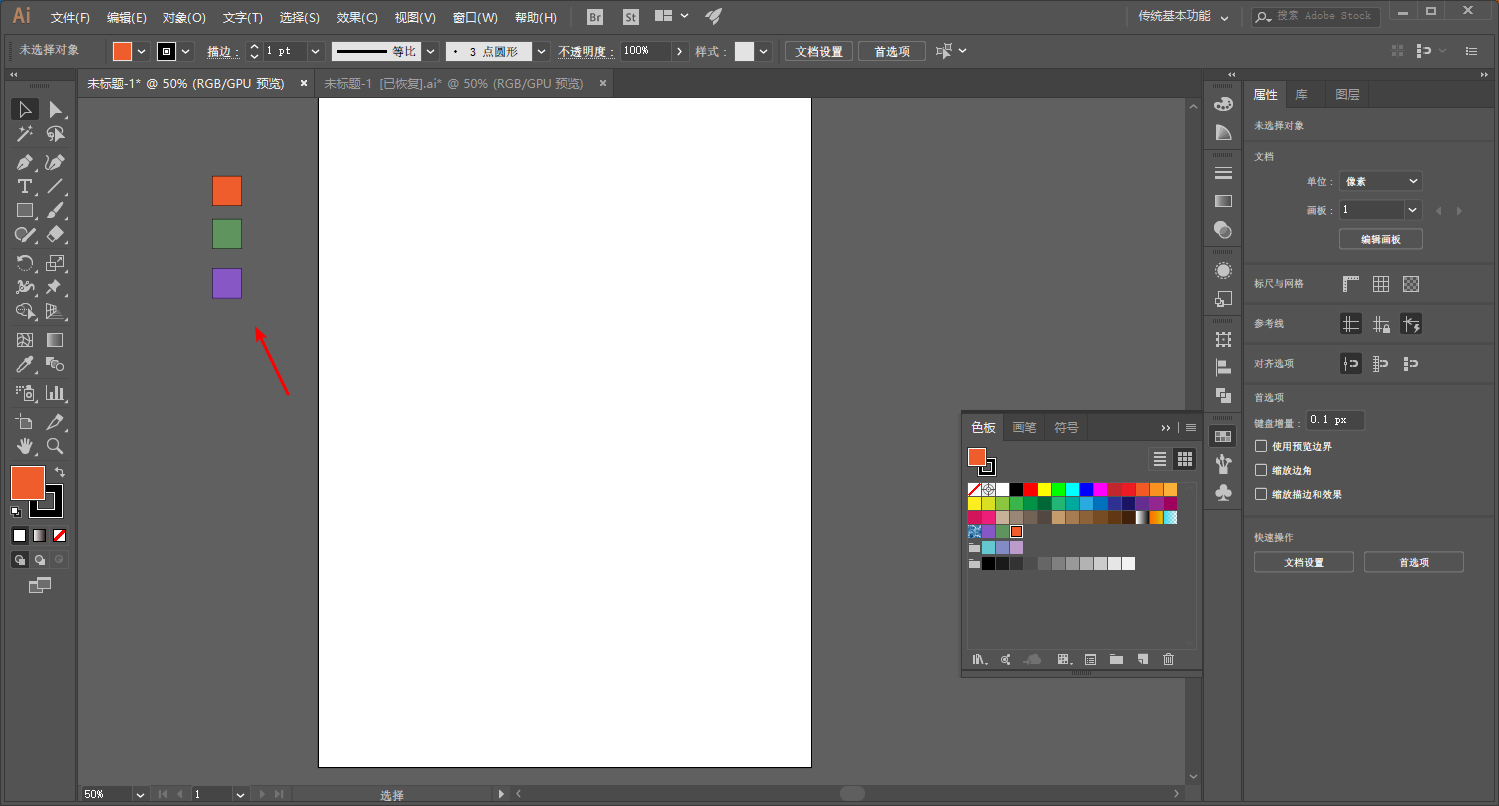Switch to the 画笔 brushes tab

(x=1024, y=427)
